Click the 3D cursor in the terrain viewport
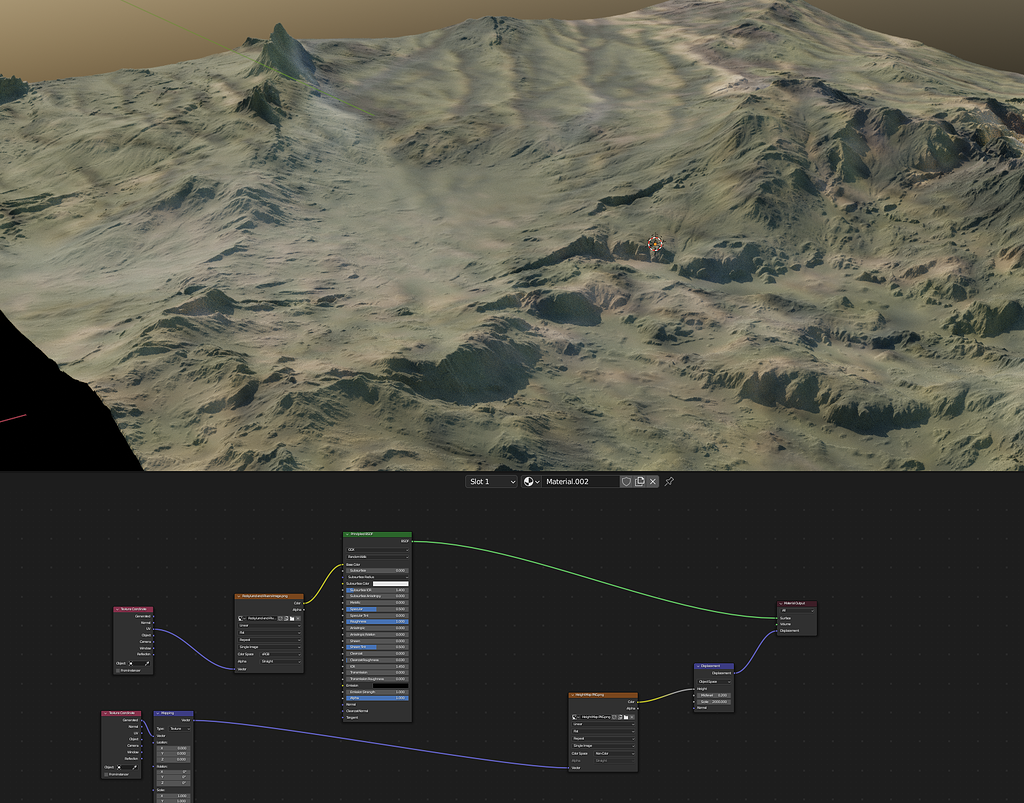The image size is (1024, 803). (655, 244)
